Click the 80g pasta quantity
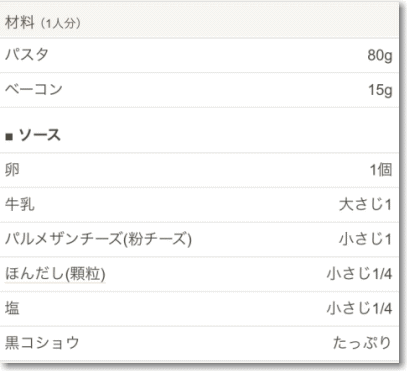Viewport: 407px width, 371px height. (380, 55)
